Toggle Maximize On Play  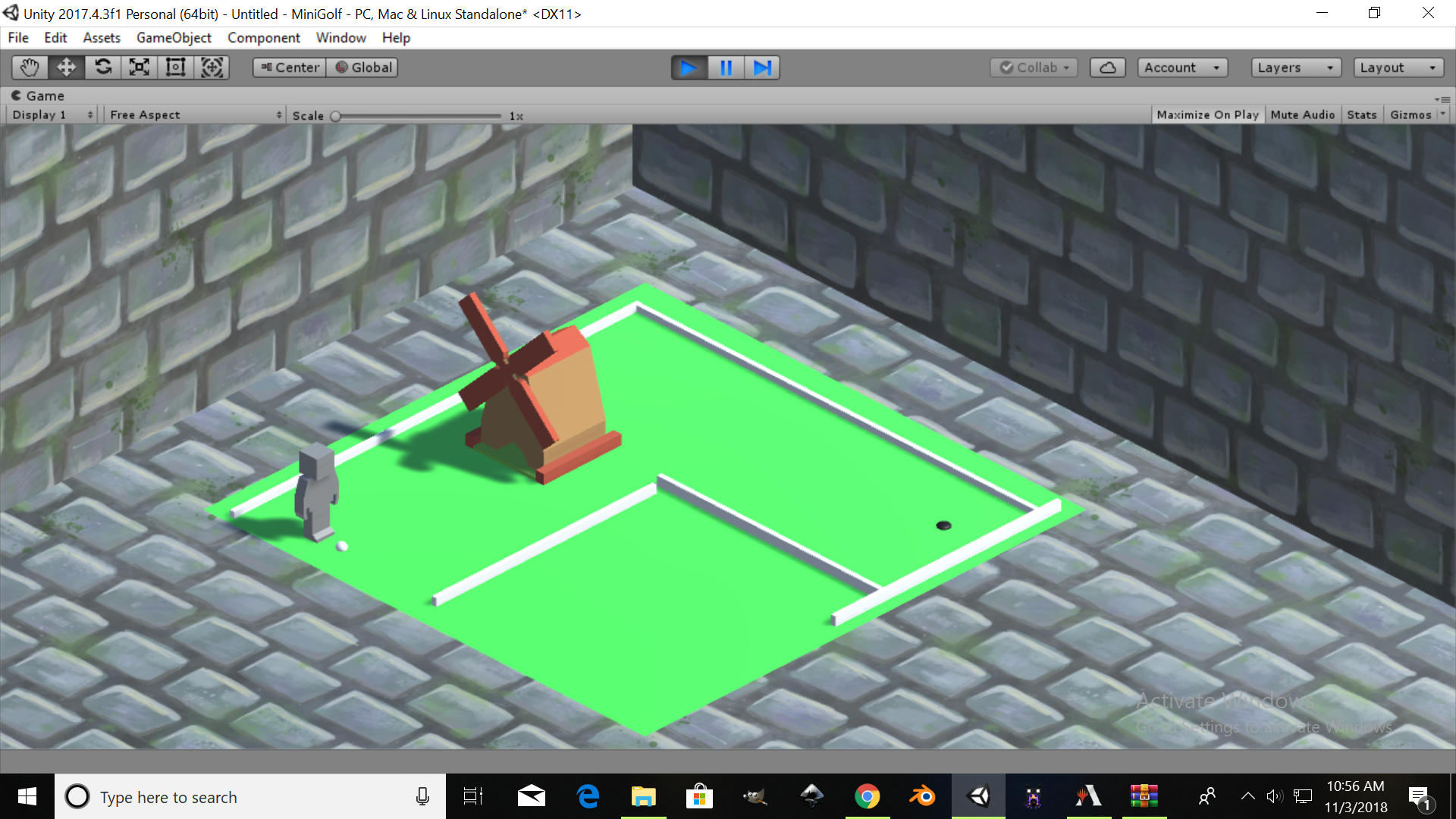[x=1207, y=115]
